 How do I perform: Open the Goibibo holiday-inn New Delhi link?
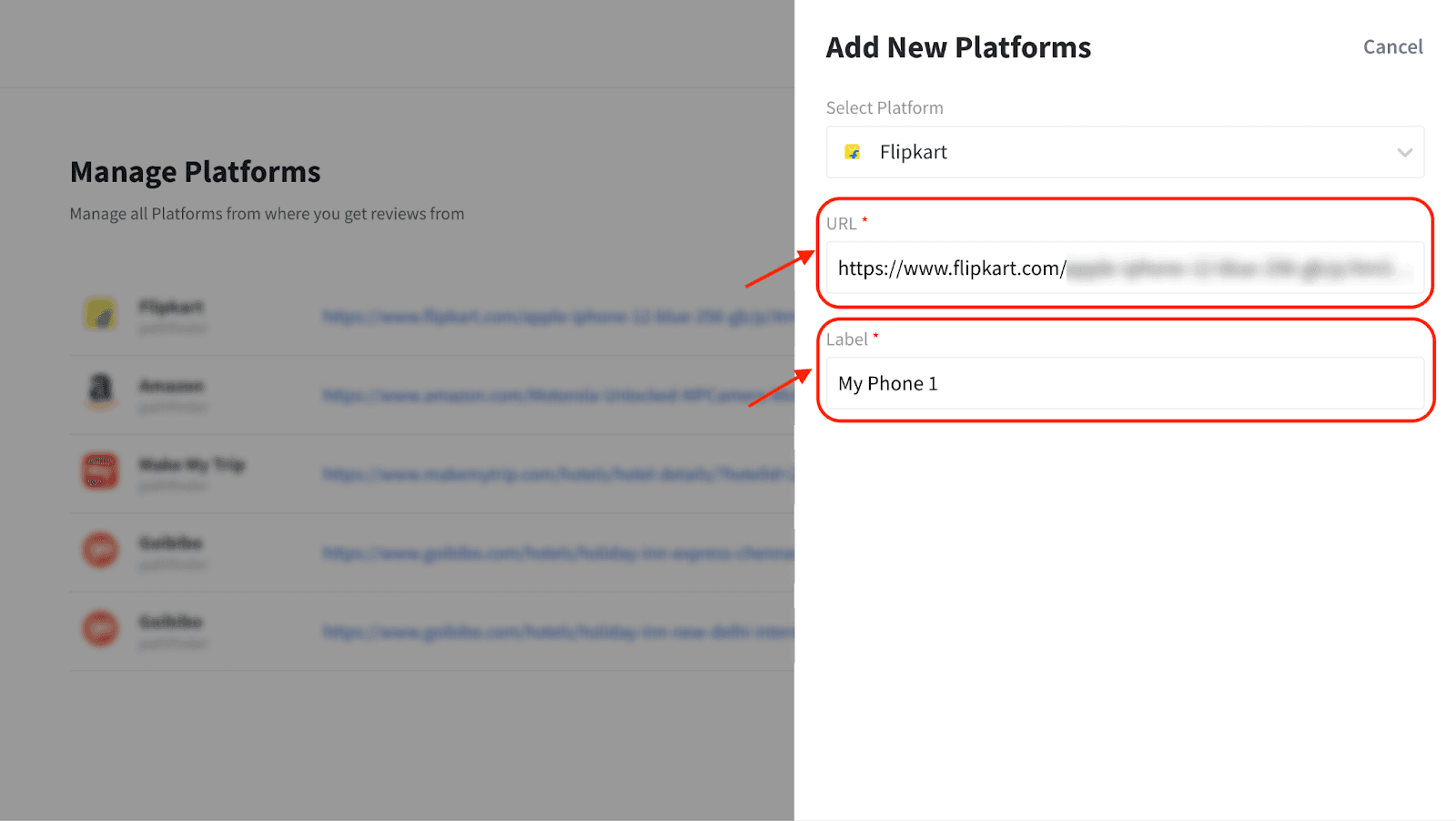(x=557, y=632)
